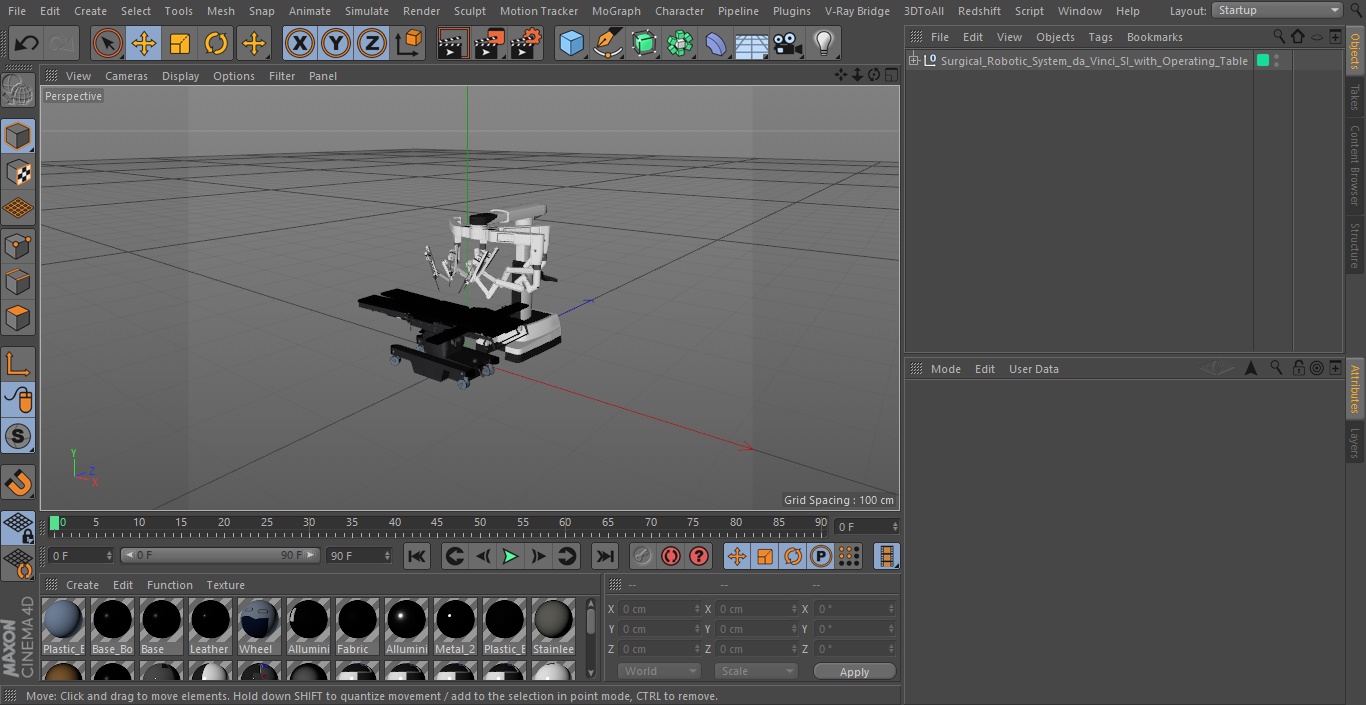Activate the Rotate tool
Image resolution: width=1366 pixels, height=705 pixels.
[x=216, y=43]
